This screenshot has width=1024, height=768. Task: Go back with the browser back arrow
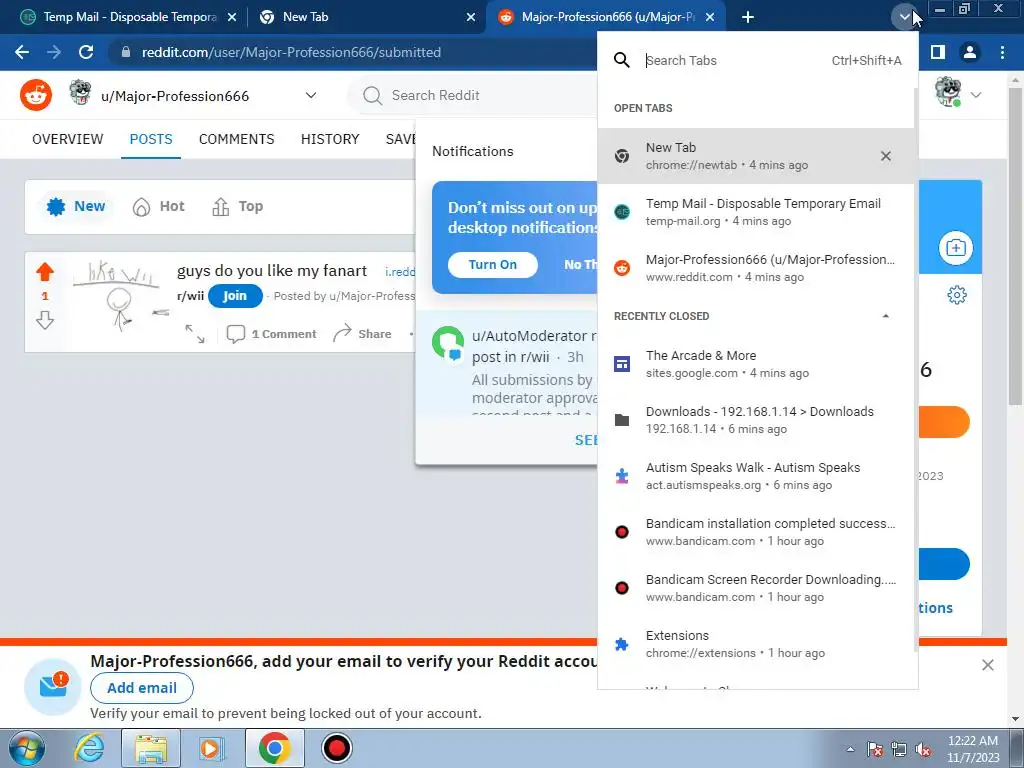tap(22, 52)
